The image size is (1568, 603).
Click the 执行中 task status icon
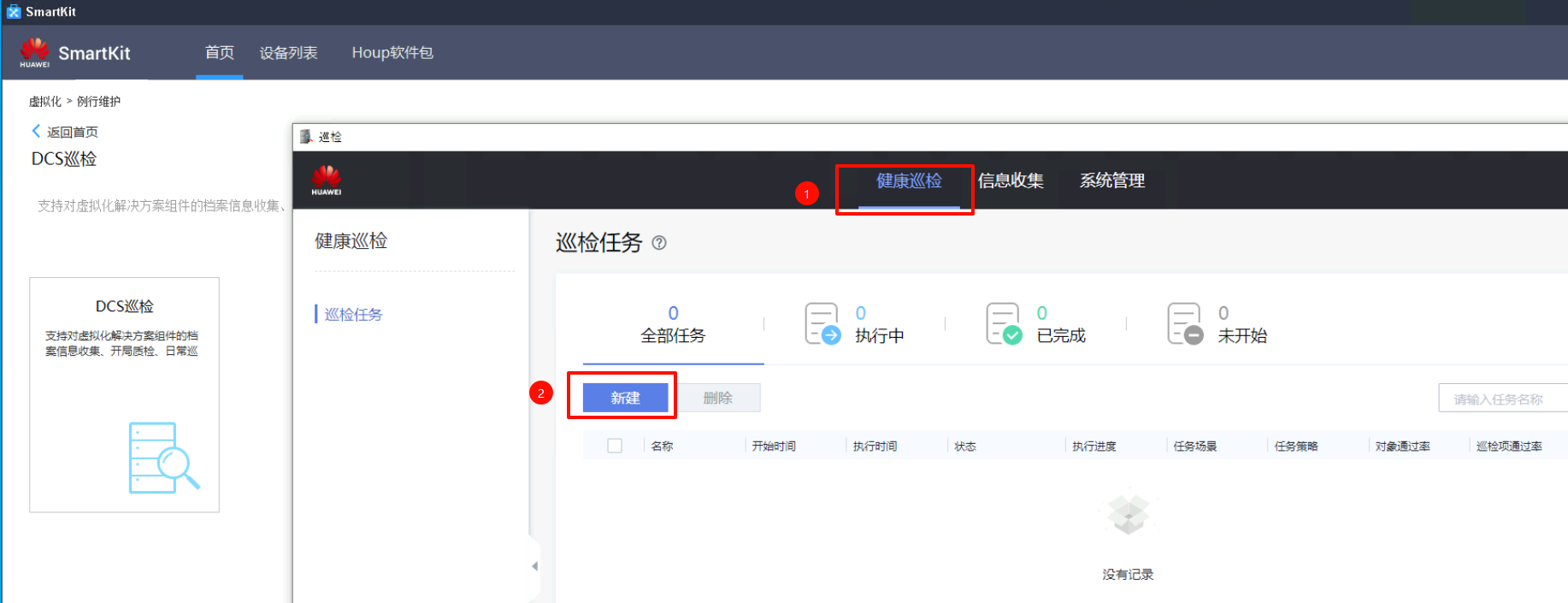point(822,324)
